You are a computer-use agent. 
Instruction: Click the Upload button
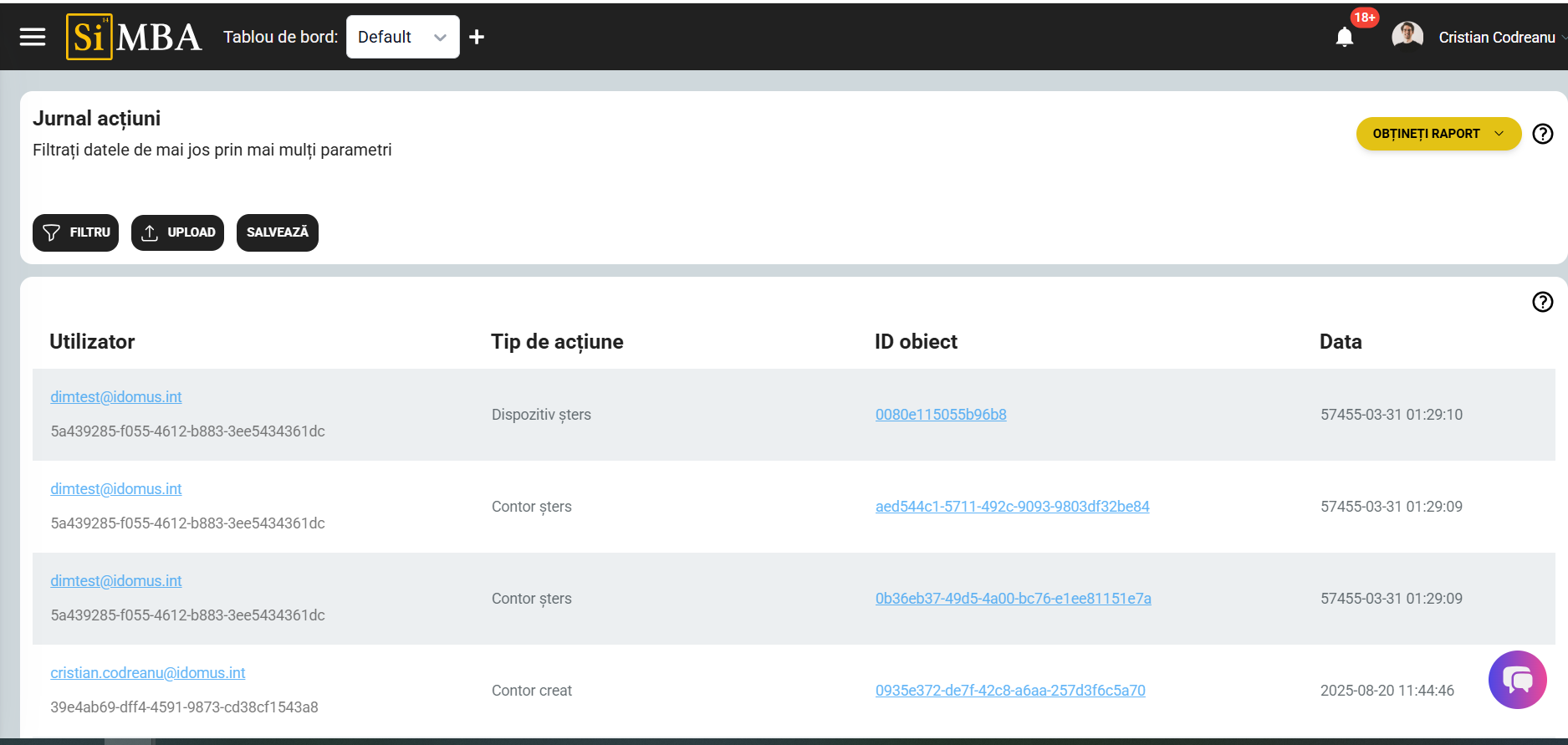click(177, 232)
